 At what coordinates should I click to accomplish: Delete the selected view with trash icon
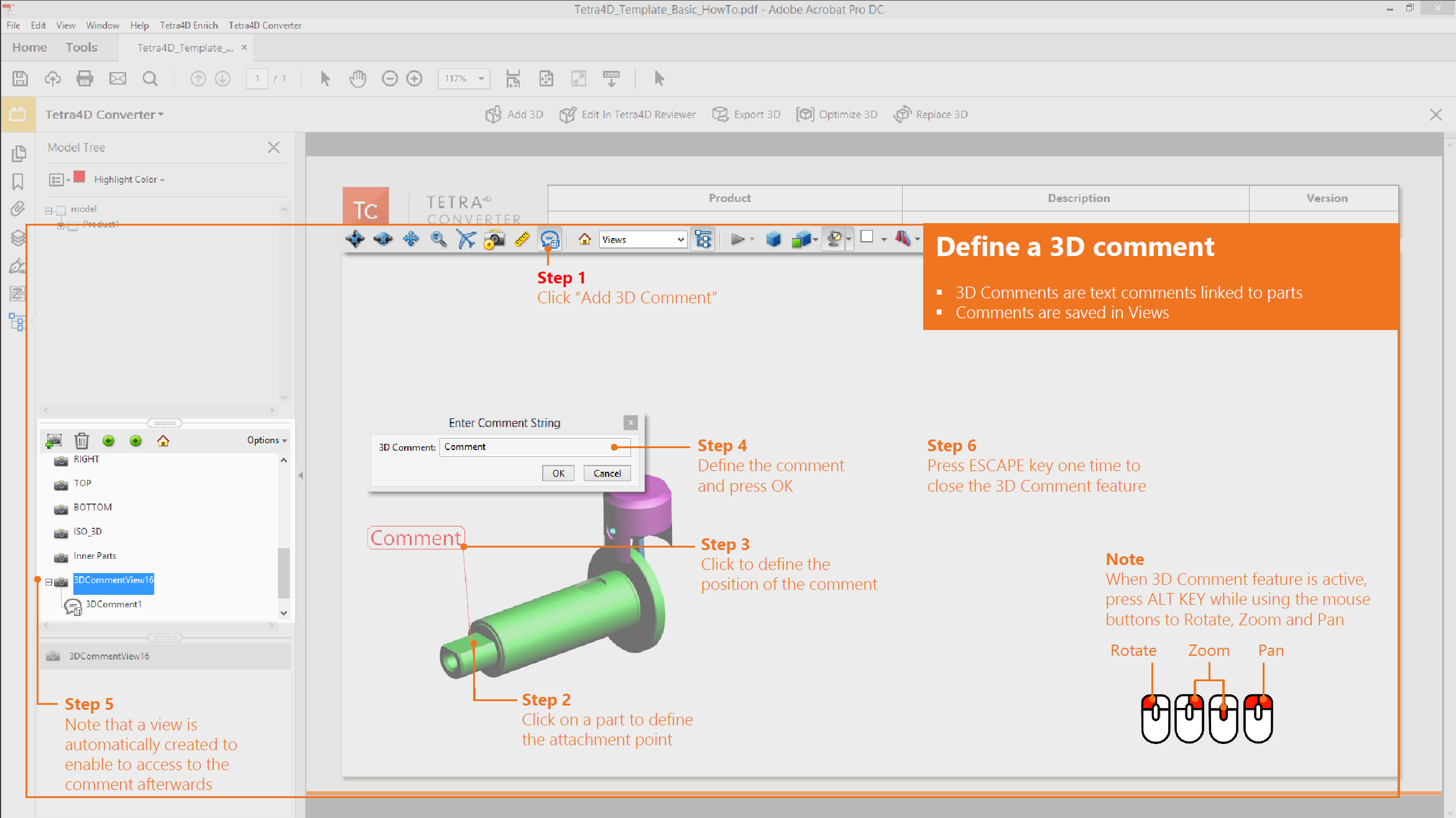pos(81,441)
